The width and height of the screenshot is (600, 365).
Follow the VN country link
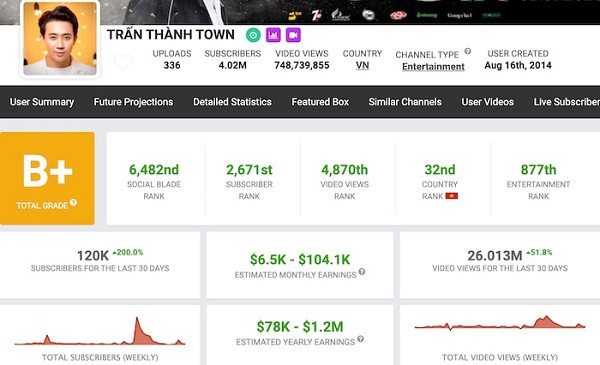tap(362, 65)
